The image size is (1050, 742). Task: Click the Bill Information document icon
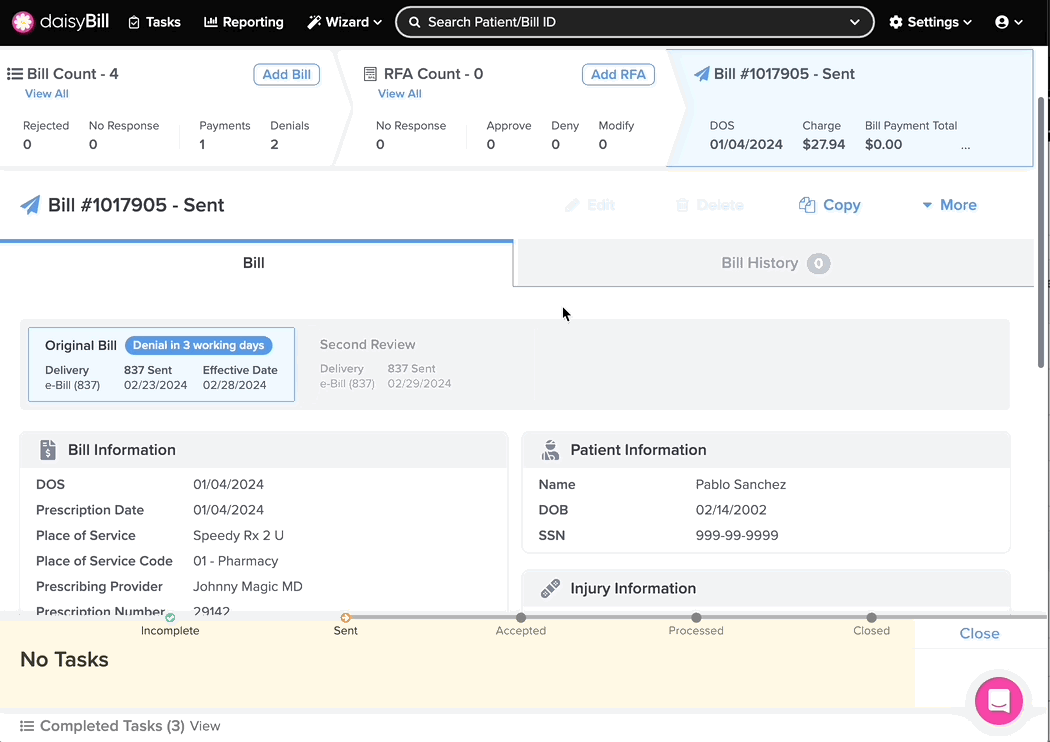(48, 450)
